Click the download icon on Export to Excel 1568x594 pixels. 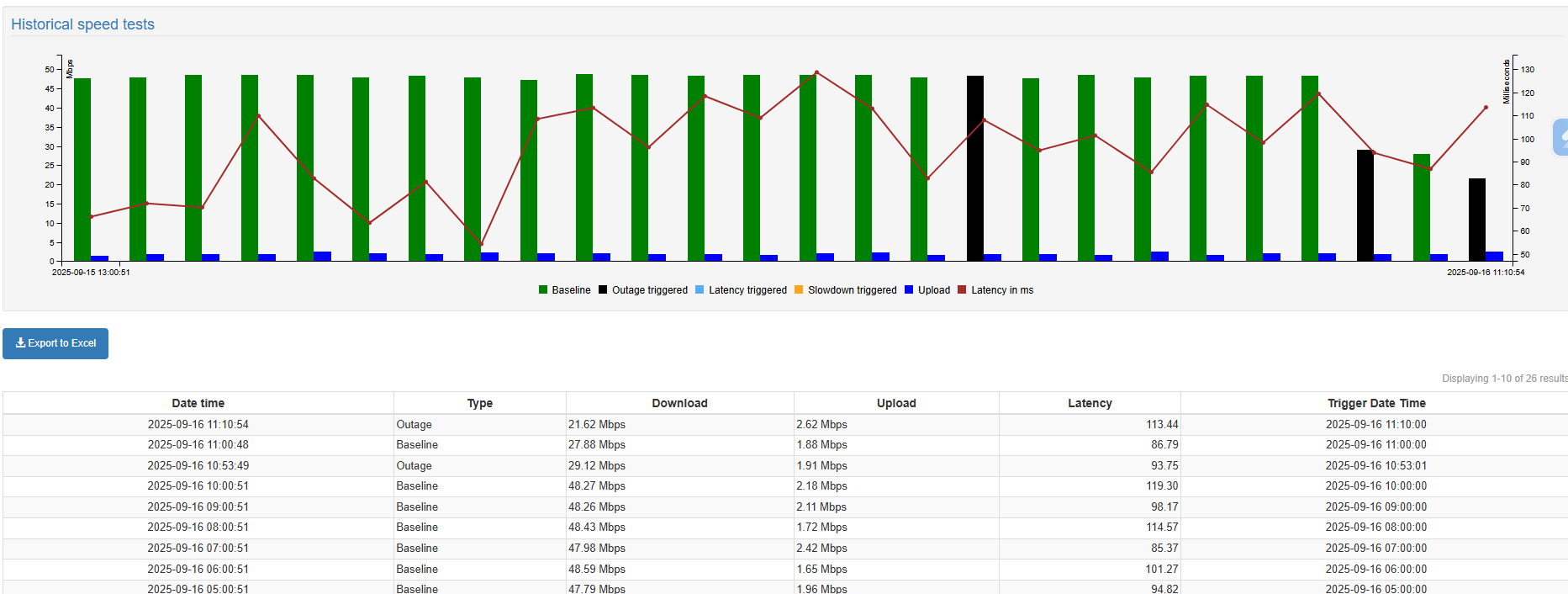(x=21, y=343)
